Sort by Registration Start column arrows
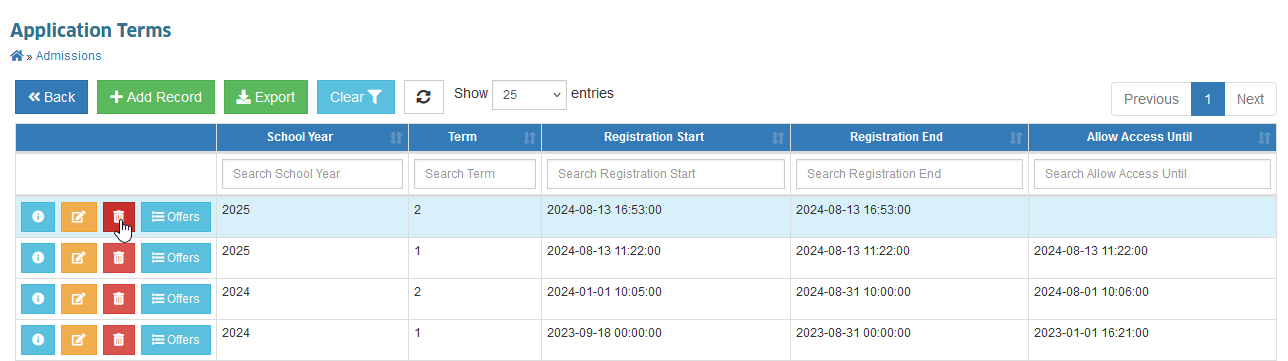 (778, 138)
